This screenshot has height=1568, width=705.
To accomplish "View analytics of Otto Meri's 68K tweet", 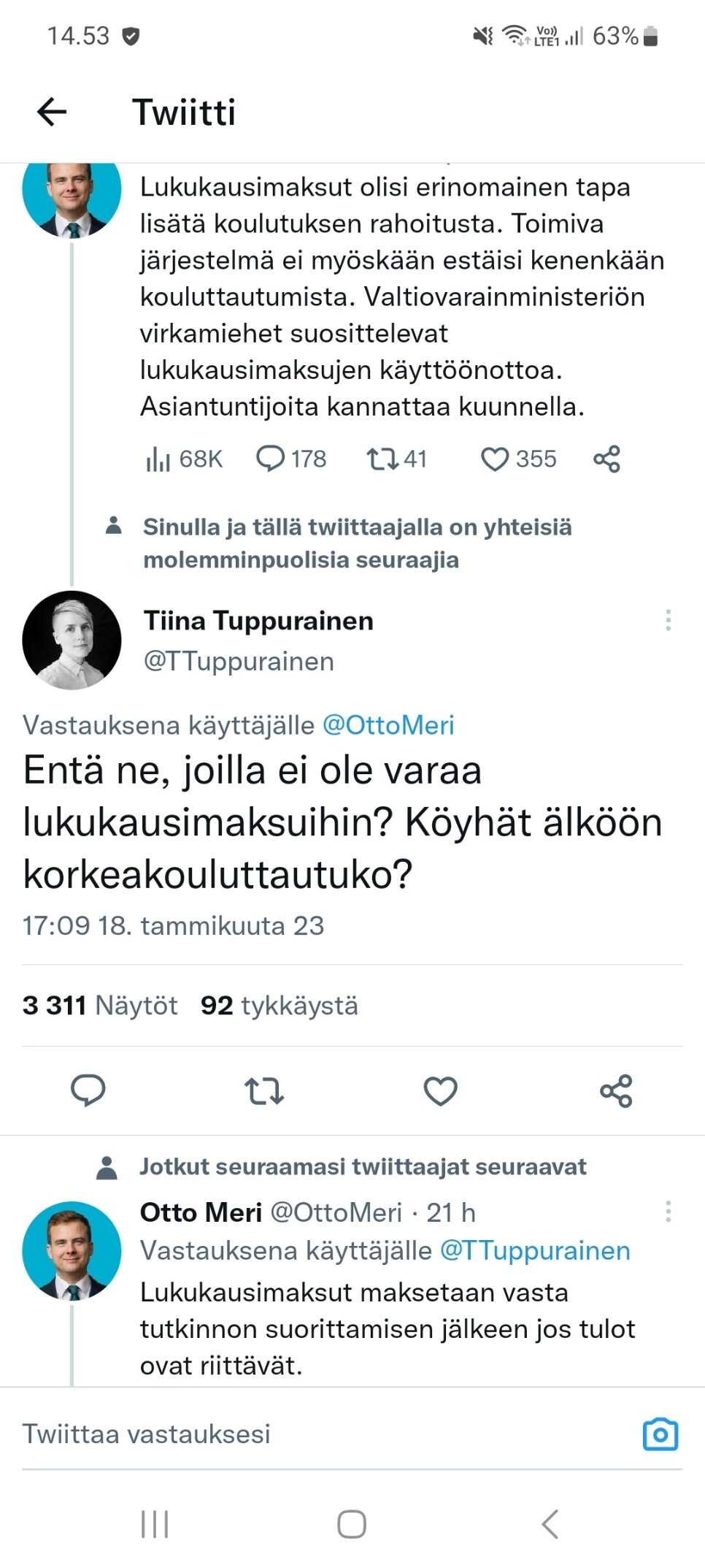I will click(x=184, y=459).
